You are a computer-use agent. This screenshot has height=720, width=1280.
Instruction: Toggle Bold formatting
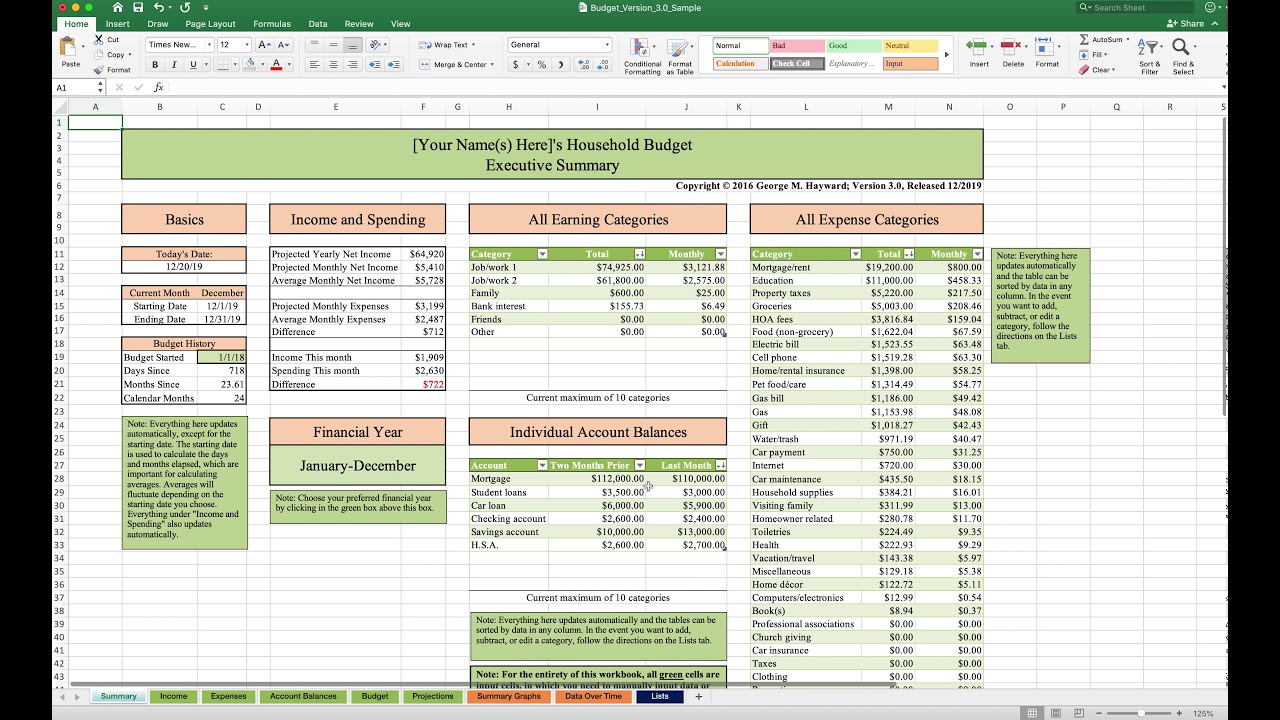tap(155, 64)
